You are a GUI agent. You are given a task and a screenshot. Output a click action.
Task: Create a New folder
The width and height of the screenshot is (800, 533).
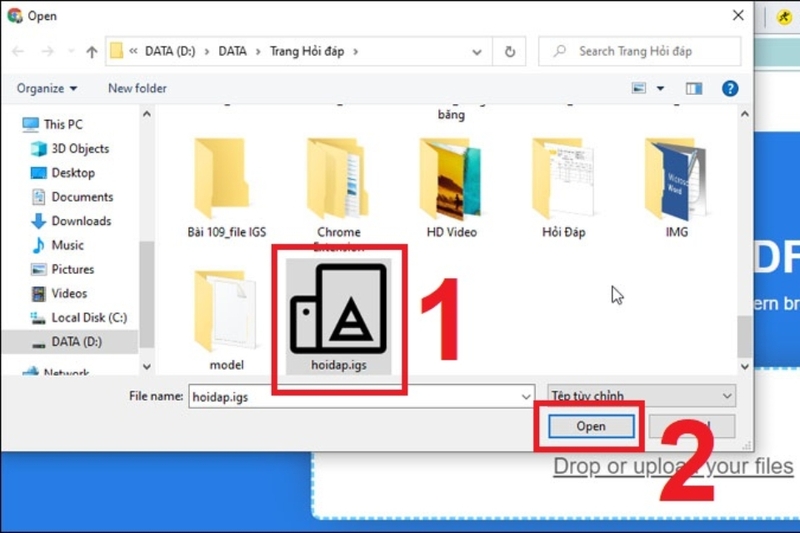coord(137,88)
